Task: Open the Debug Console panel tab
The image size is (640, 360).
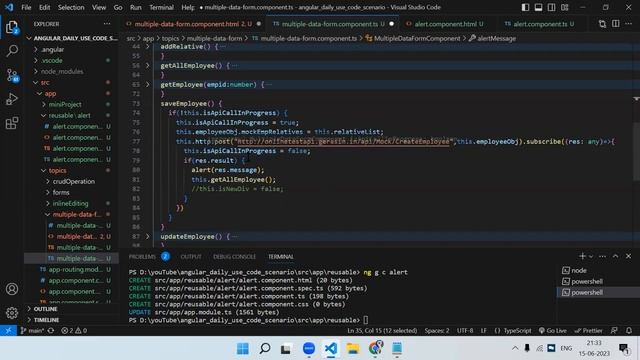Action: pos(234,257)
